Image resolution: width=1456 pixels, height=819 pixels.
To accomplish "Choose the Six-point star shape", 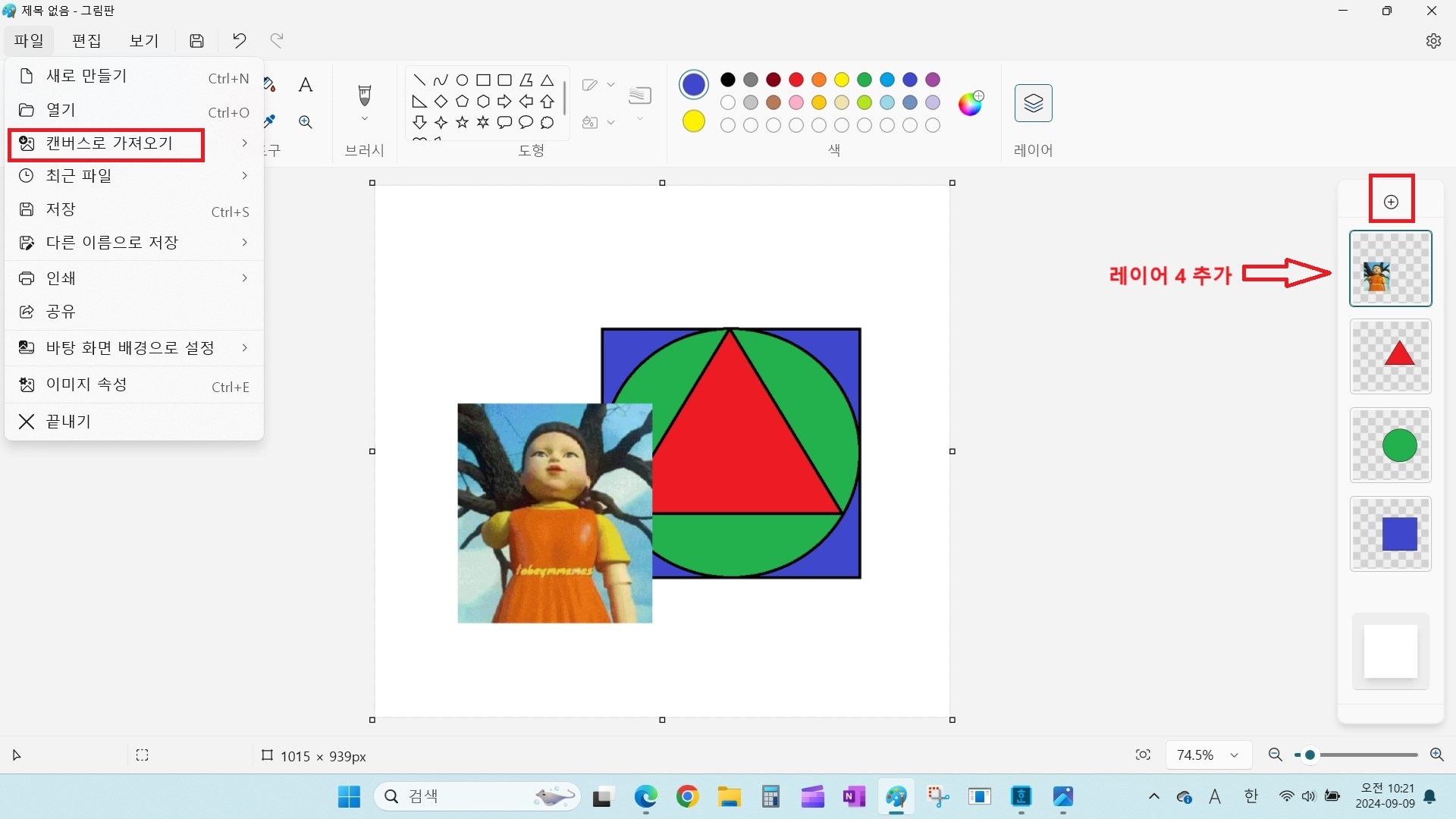I will (483, 122).
